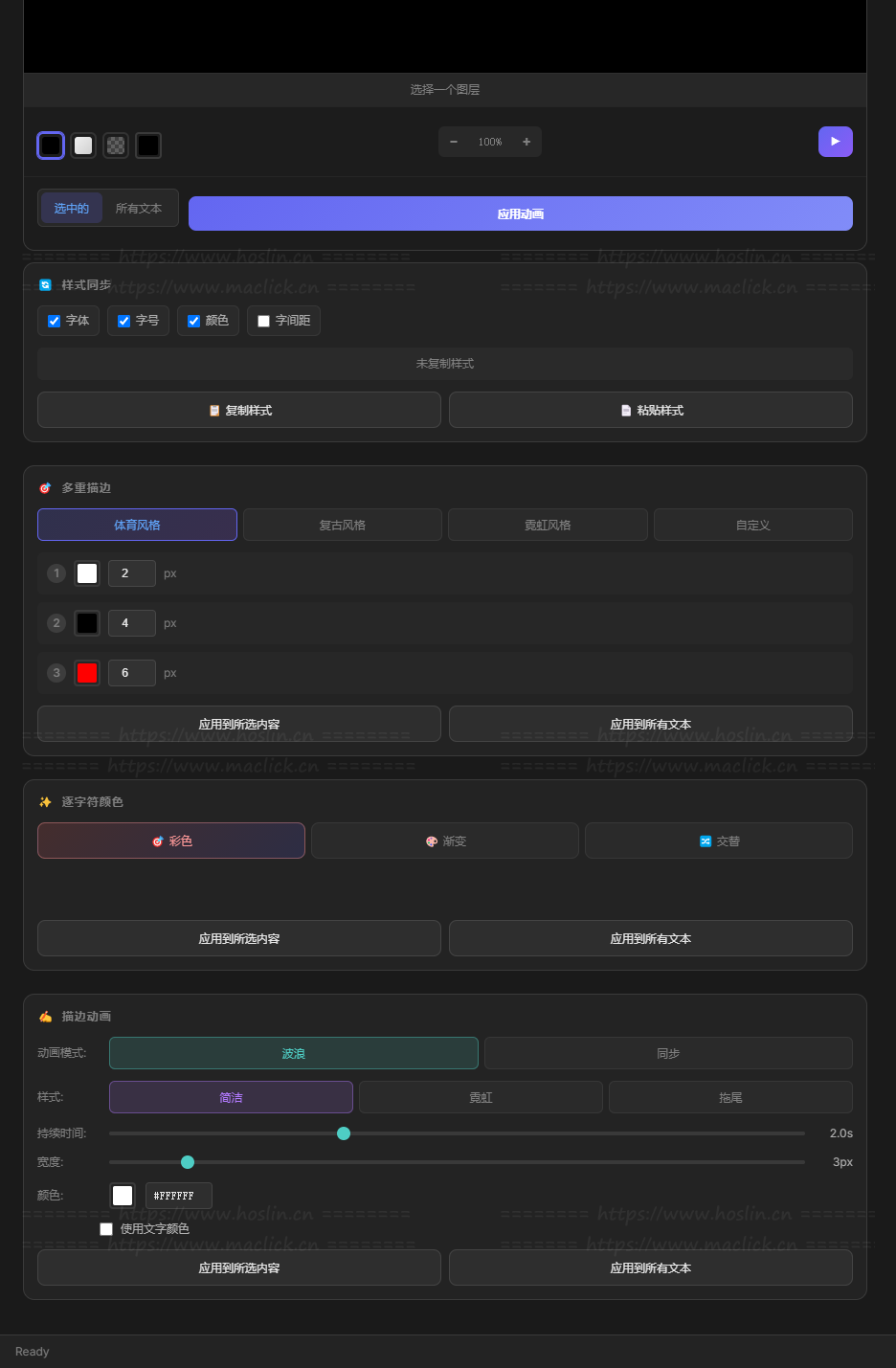Click 应用到所有文本 in 多重描边 section
Viewport: 896px width, 1368px height.
(651, 724)
